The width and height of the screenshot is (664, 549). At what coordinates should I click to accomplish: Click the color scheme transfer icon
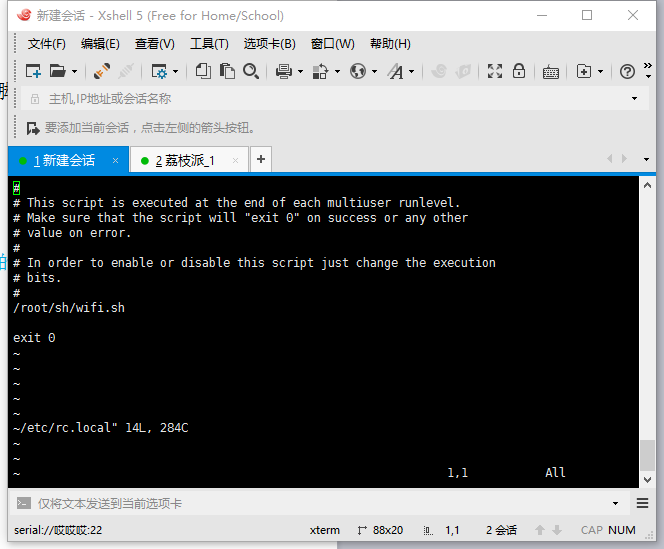321,71
